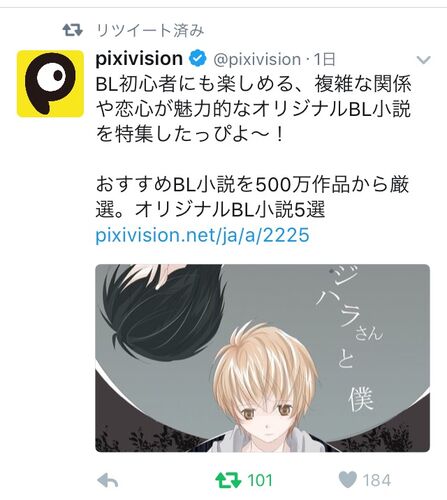Click the blue verified badge
This screenshot has width=447, height=500.
198,59
